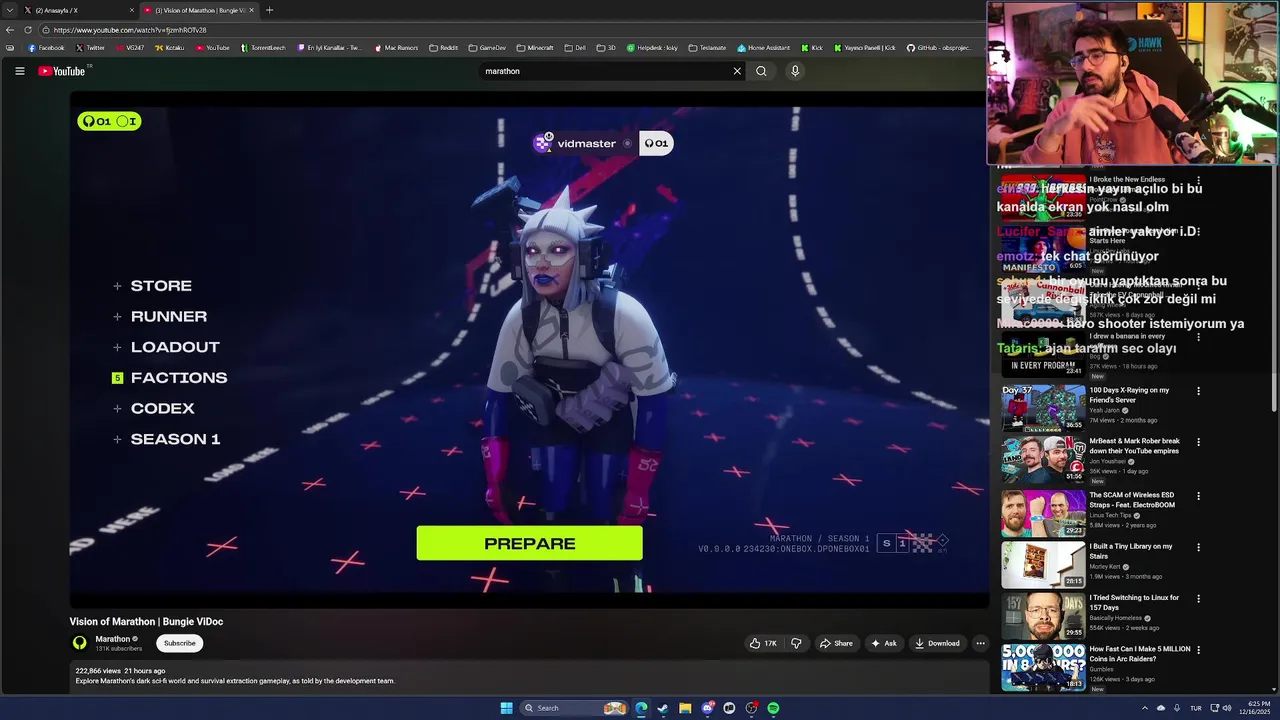Open more actions ellipsis under the video
Screen dimensions: 1280x720
980,643
